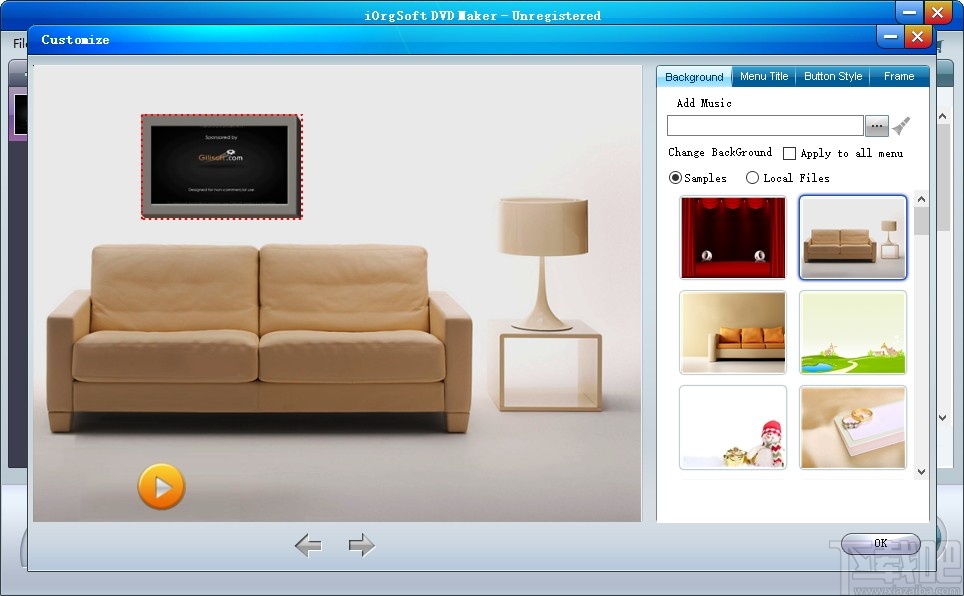Switch to Local Files option
This screenshot has width=964, height=596.
(x=752, y=177)
